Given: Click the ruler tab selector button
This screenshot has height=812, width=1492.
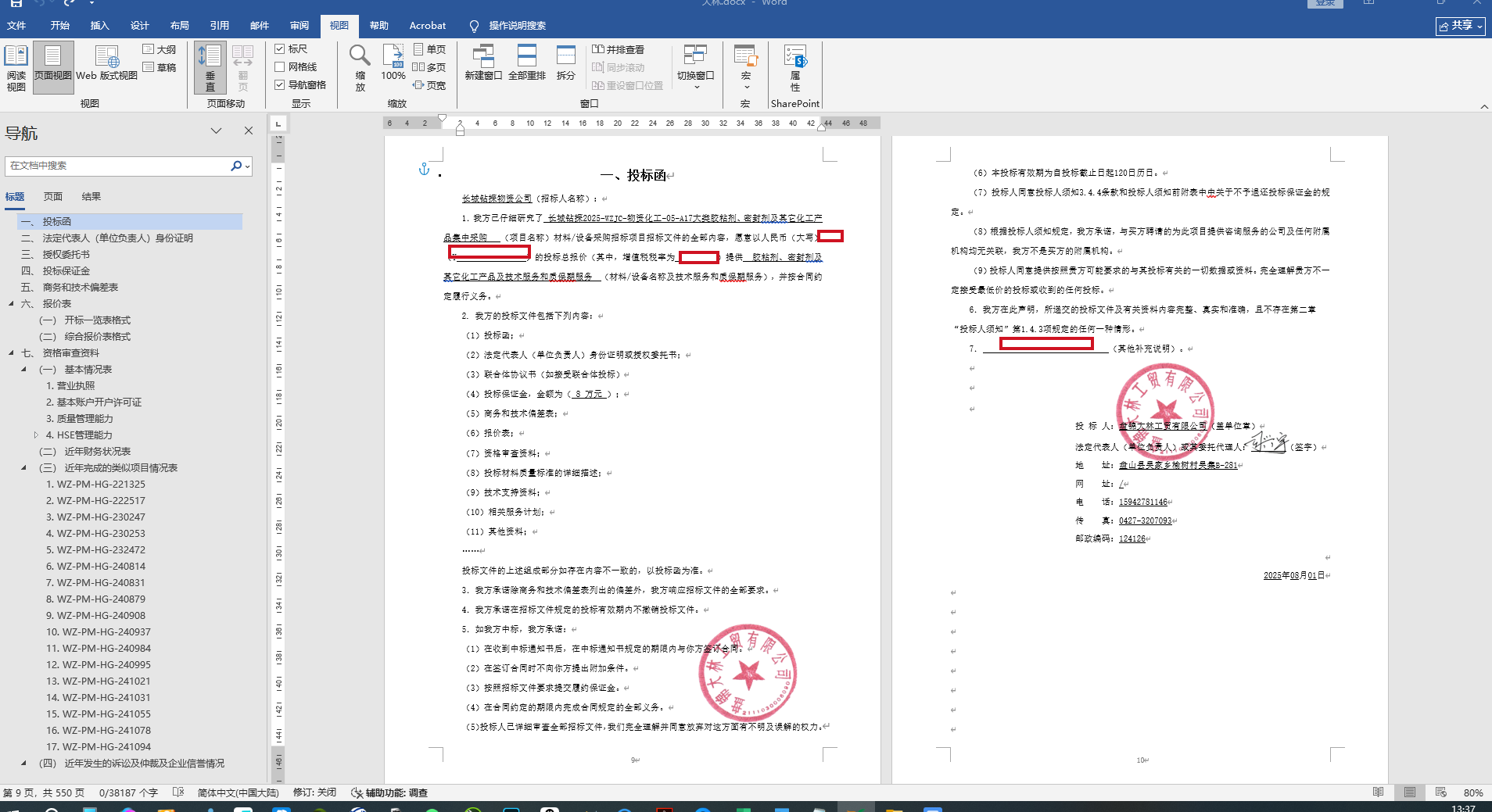Looking at the screenshot, I should pyautogui.click(x=278, y=123).
